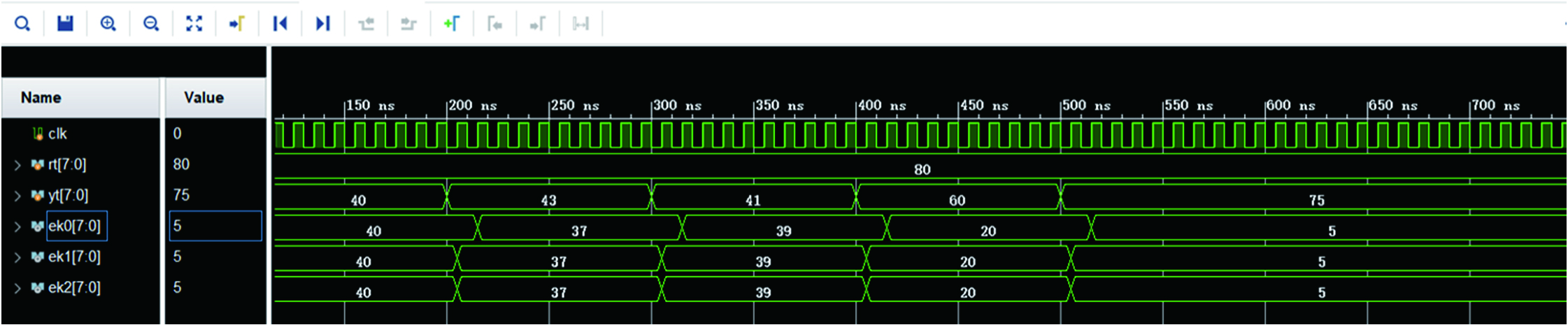Screen dimensions: 1568x325
Task: Select the ek1[7:0] signal name
Action: pos(75,257)
